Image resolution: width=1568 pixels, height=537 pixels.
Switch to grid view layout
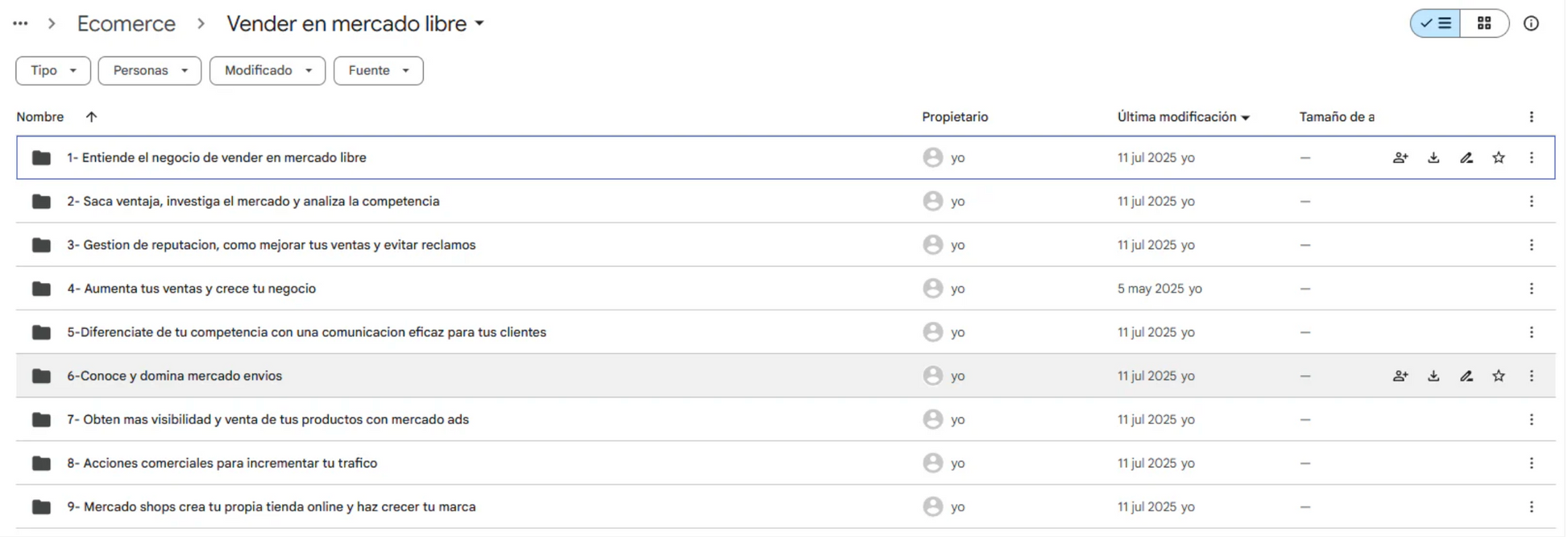tap(1484, 23)
